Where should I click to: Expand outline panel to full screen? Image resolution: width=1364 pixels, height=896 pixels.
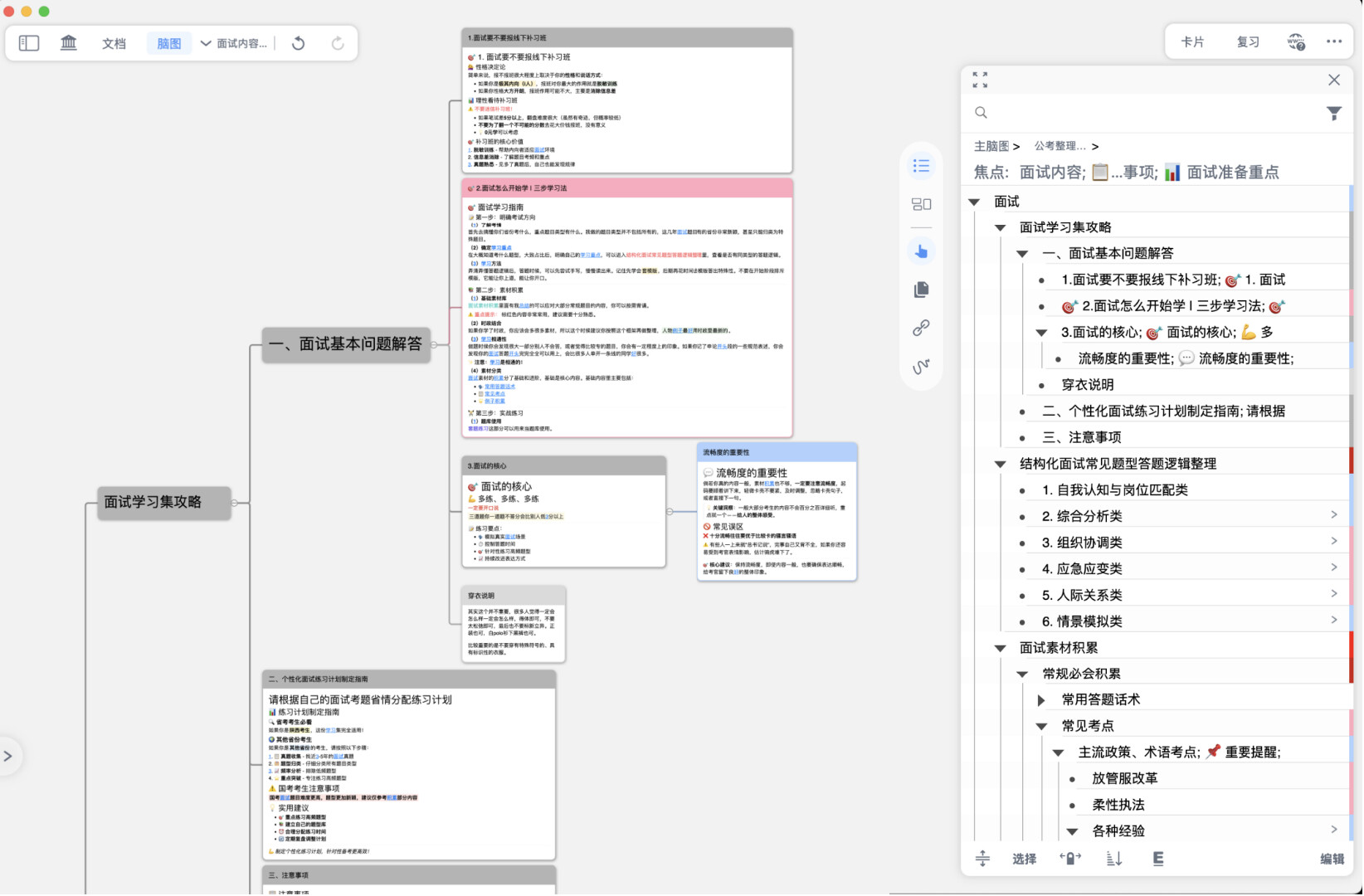(x=980, y=80)
